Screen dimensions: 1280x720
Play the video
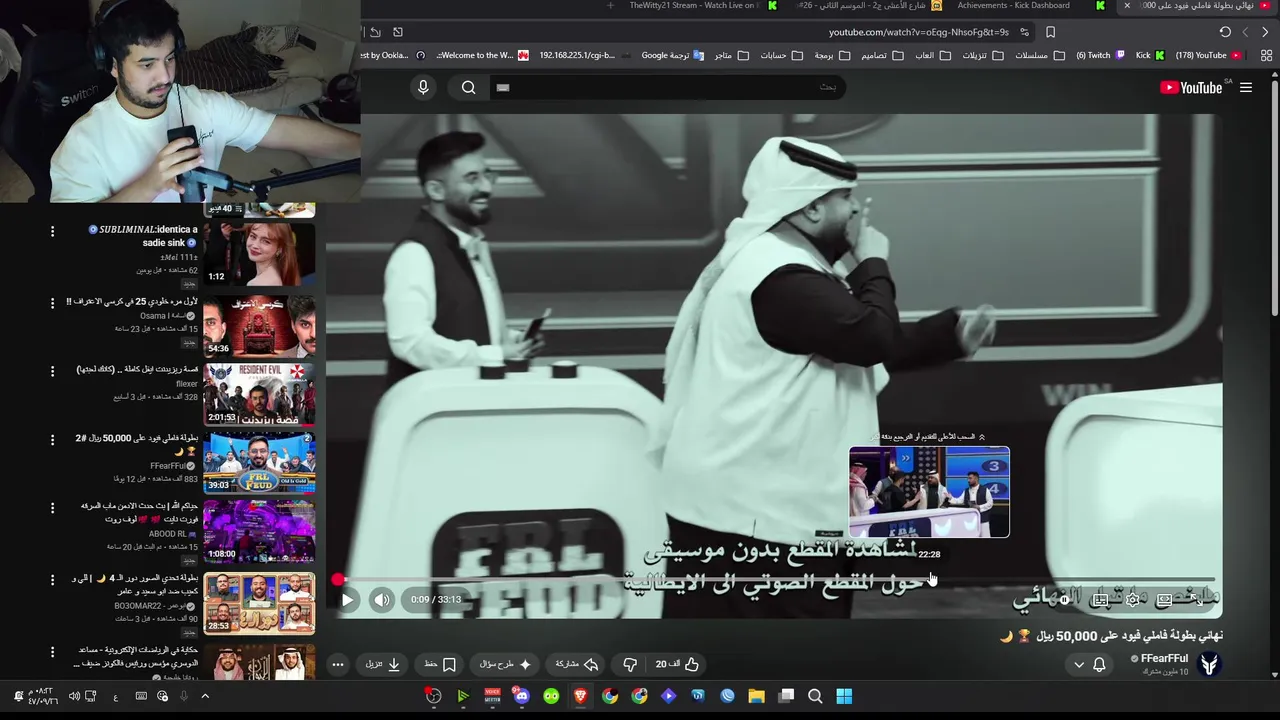pos(347,600)
